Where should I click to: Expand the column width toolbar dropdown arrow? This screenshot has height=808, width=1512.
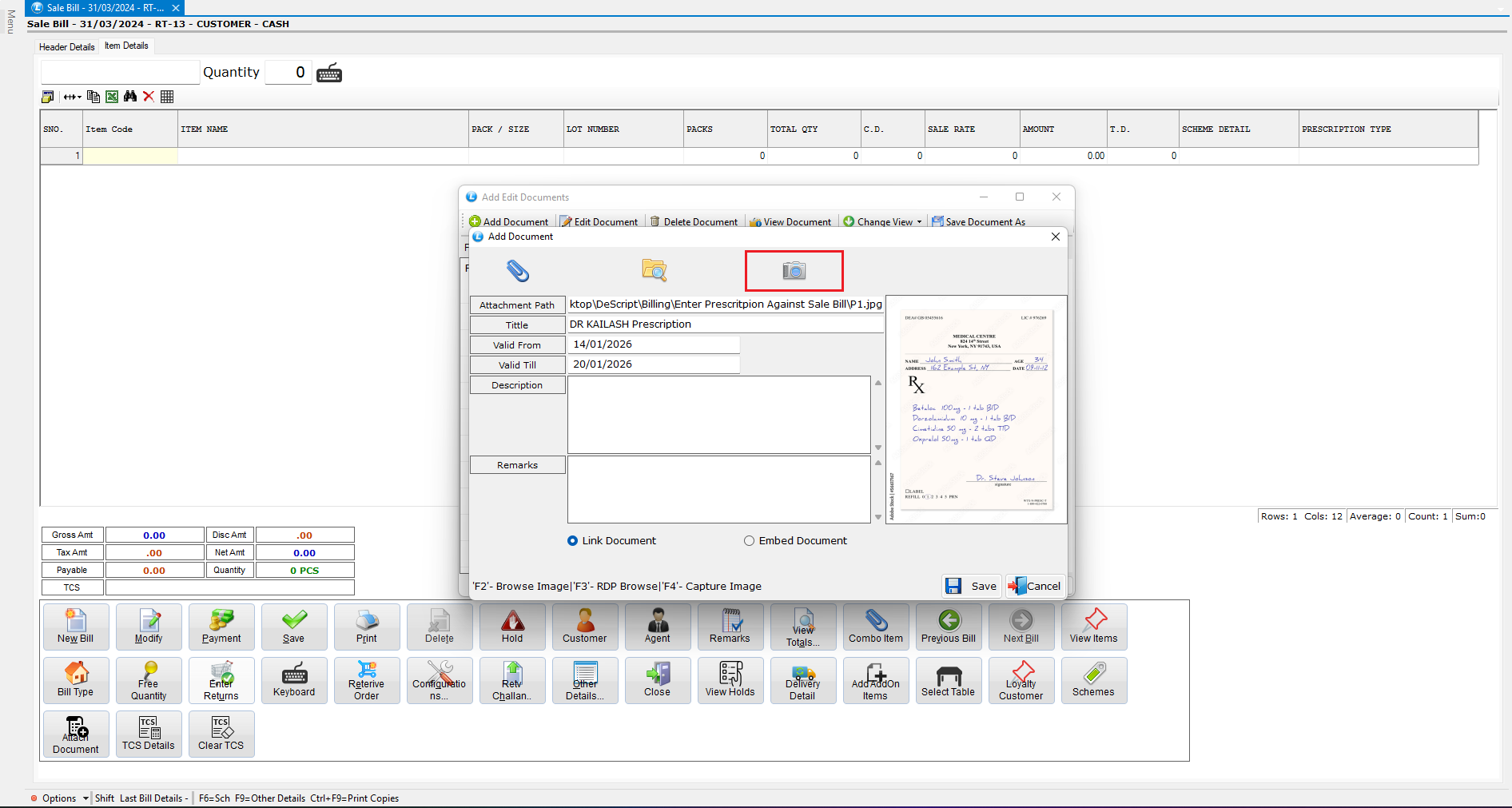pyautogui.click(x=79, y=97)
